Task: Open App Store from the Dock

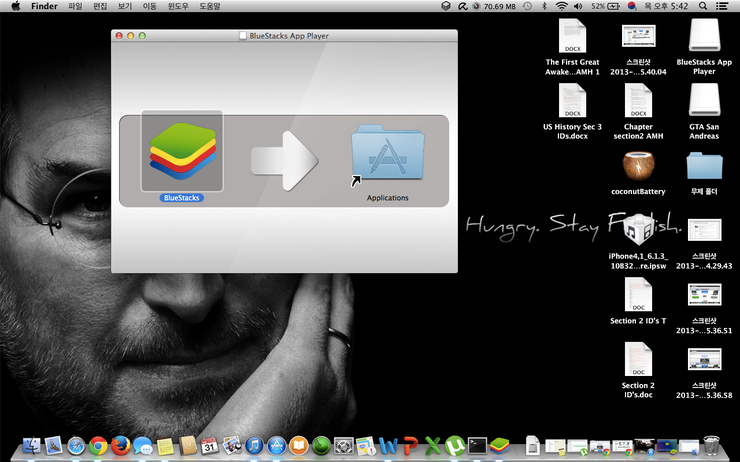Action: click(277, 445)
